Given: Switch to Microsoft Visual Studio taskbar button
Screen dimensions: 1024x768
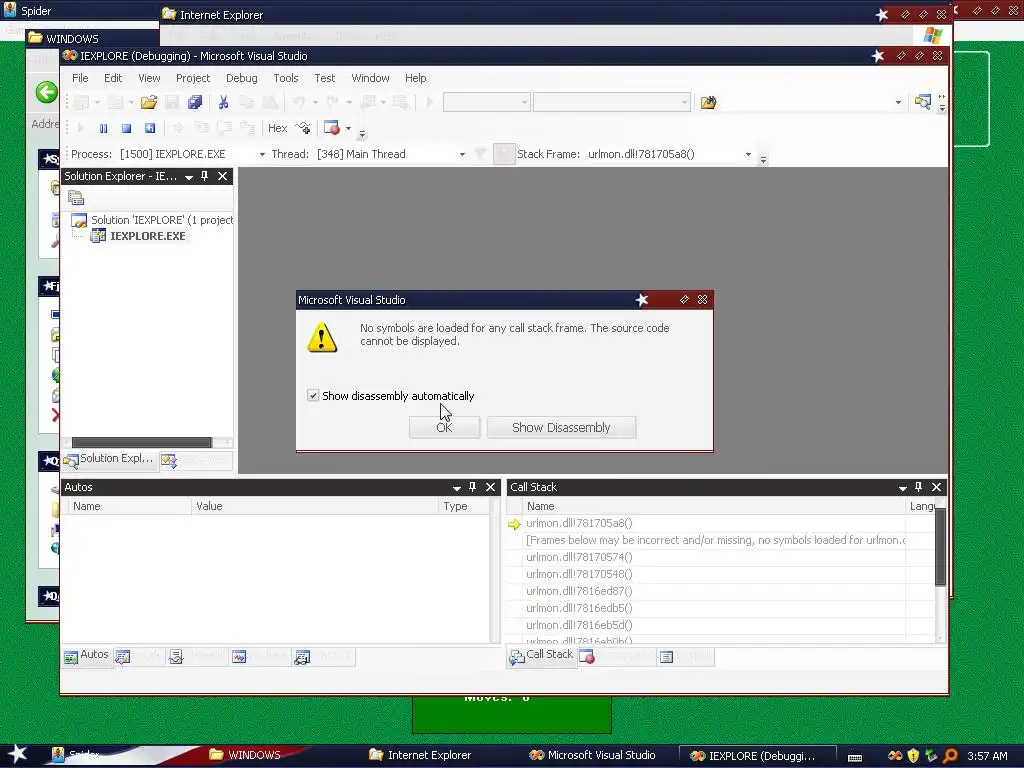Looking at the screenshot, I should point(592,755).
